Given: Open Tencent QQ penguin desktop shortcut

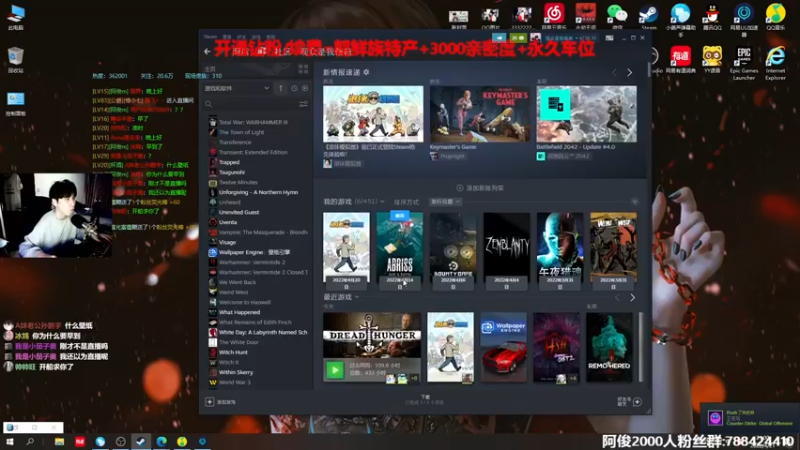Looking at the screenshot, I should point(712,17).
